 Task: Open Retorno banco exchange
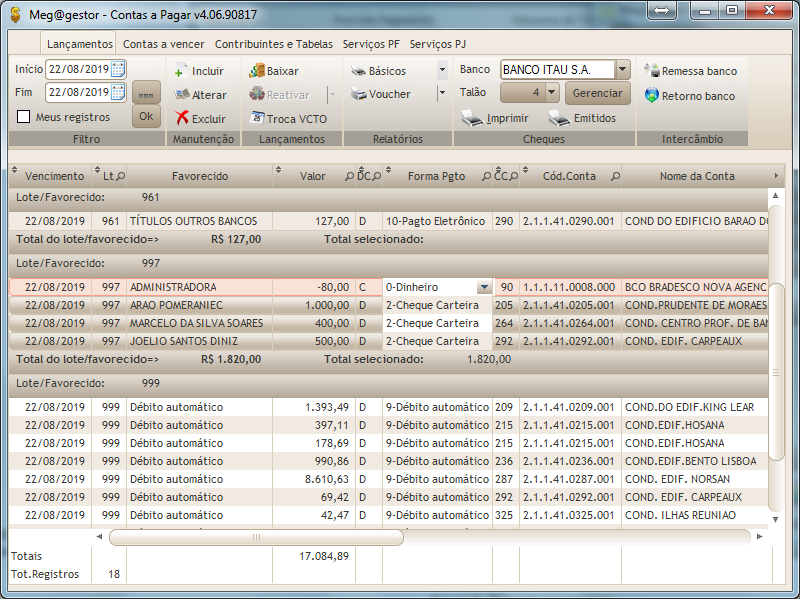point(652,96)
